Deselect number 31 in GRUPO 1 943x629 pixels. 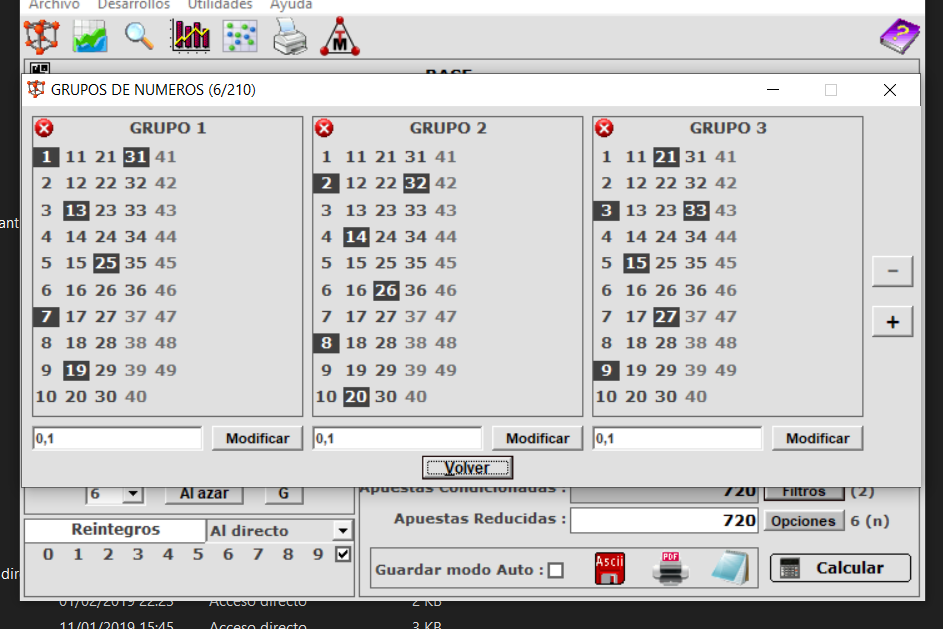pos(136,157)
